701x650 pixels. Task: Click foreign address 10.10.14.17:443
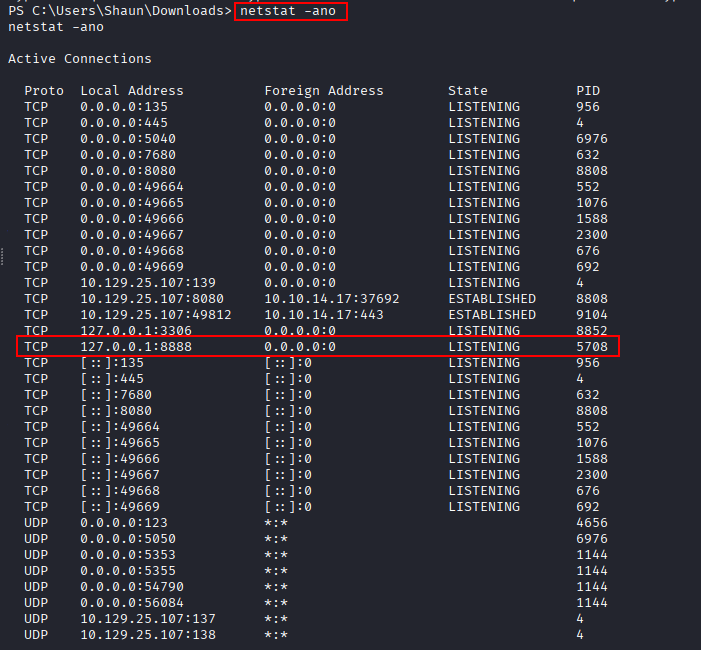[x=324, y=315]
